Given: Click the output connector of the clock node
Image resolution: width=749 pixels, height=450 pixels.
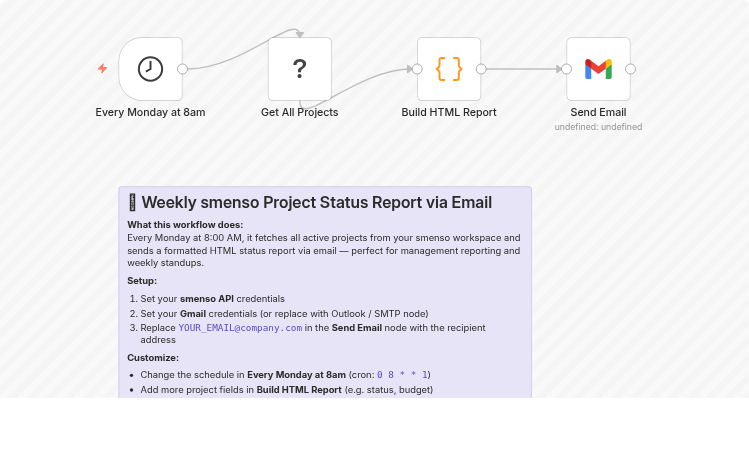Looking at the screenshot, I should tap(182, 69).
